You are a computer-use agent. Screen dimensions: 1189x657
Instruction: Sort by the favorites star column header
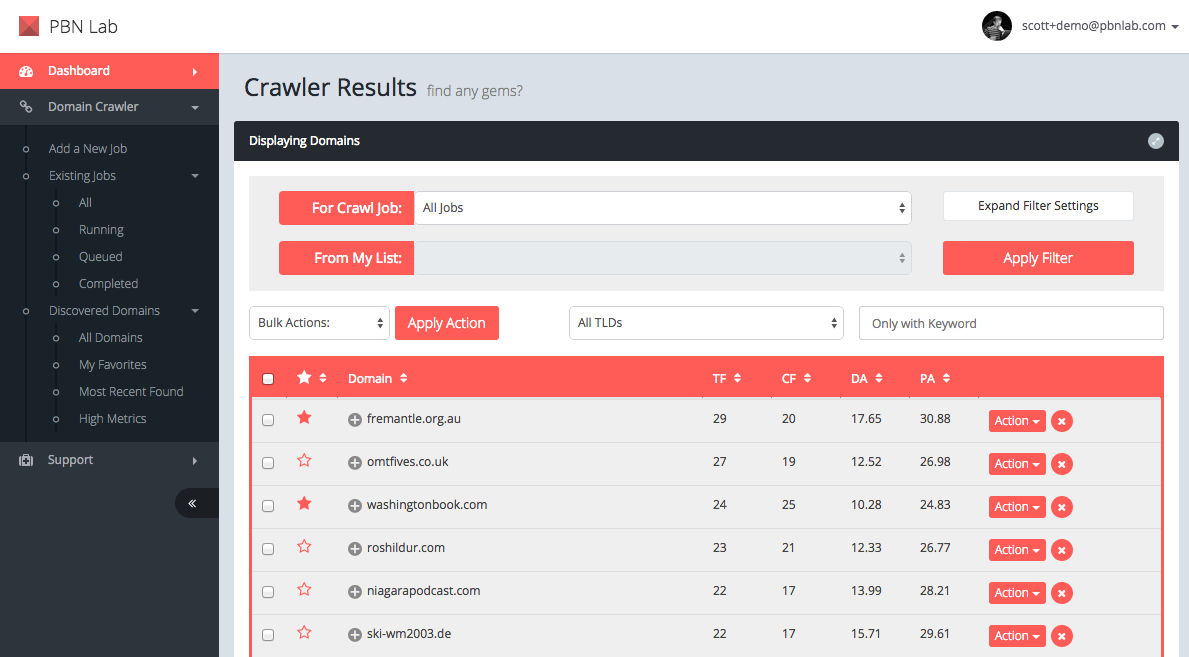(x=312, y=378)
